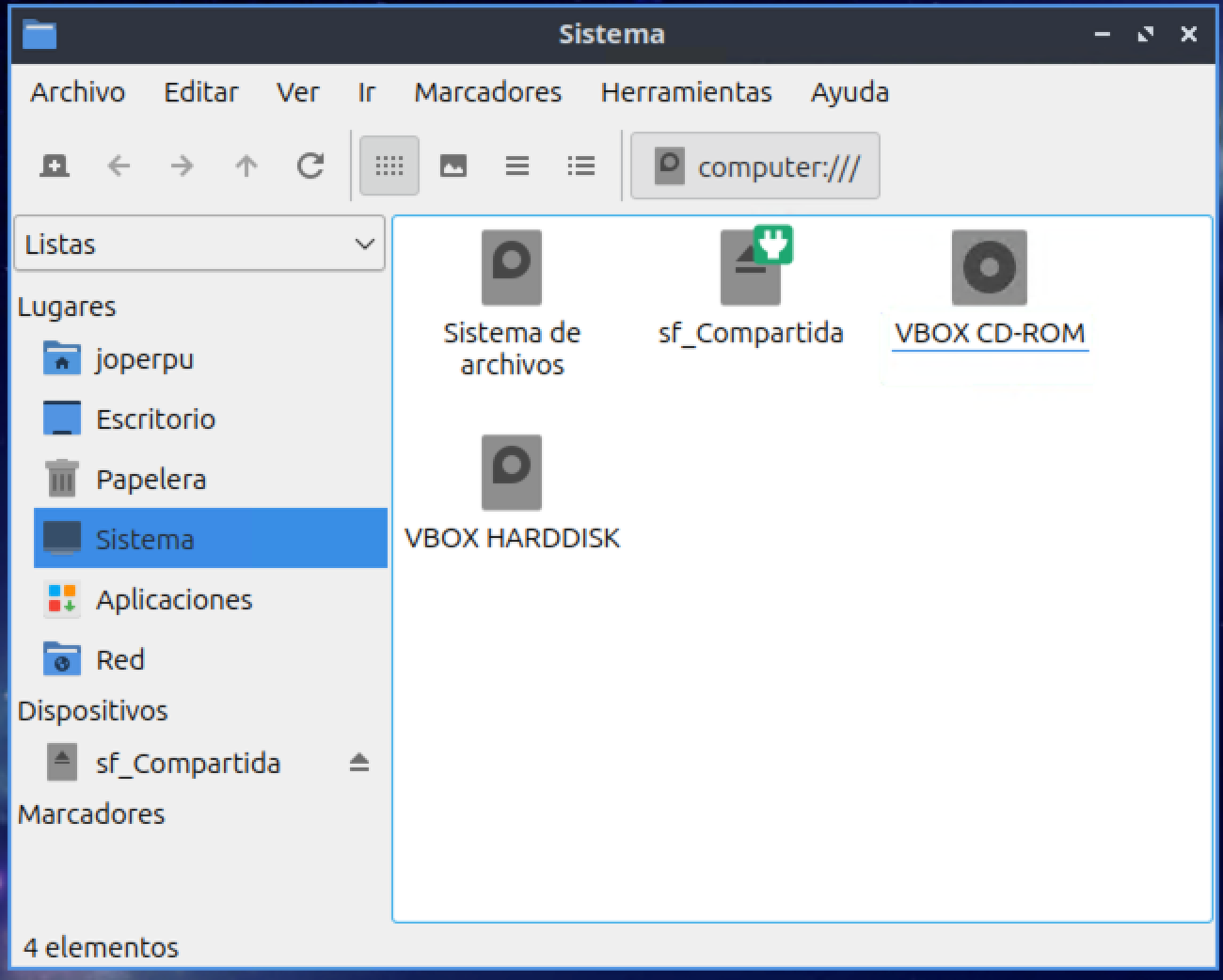This screenshot has width=1223, height=980.
Task: Close the Sistema window
Action: (1189, 35)
